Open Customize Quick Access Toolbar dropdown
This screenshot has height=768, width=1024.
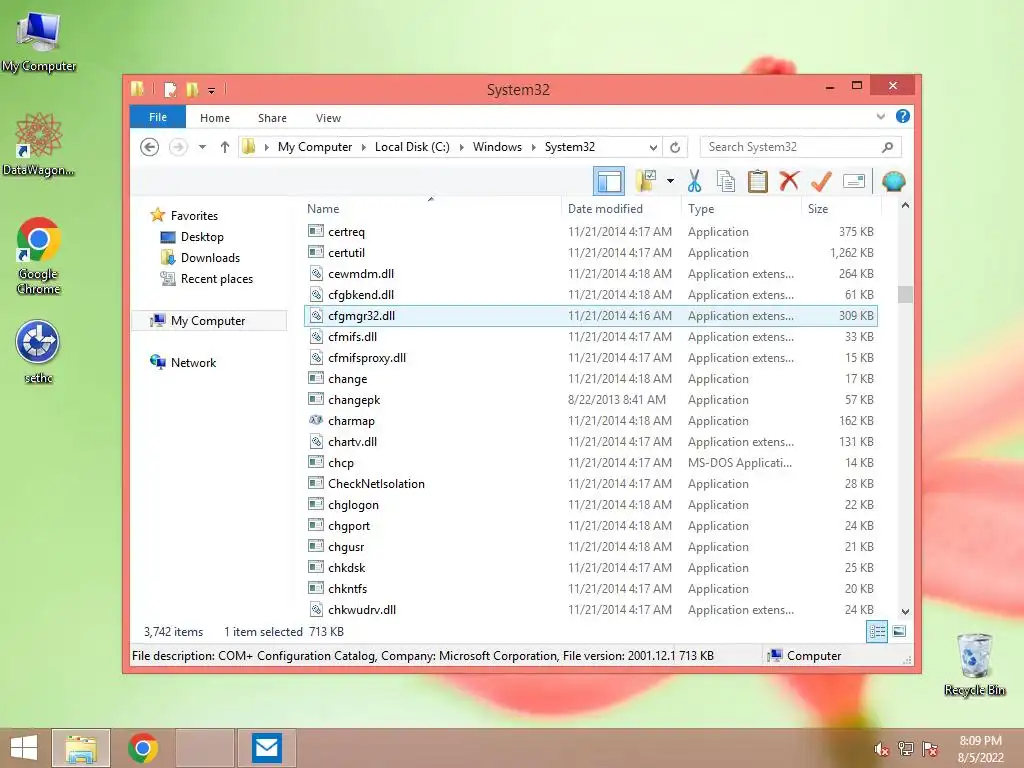click(212, 90)
